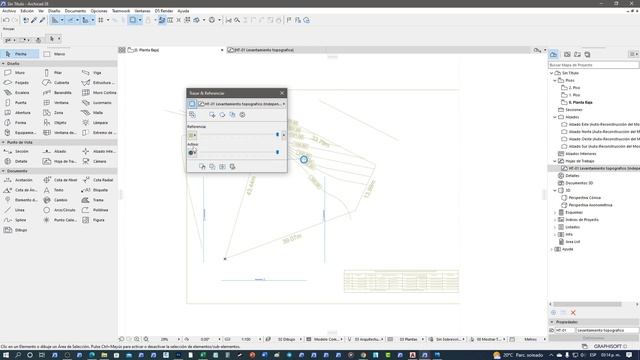Select the Ventana window tool

61,102
